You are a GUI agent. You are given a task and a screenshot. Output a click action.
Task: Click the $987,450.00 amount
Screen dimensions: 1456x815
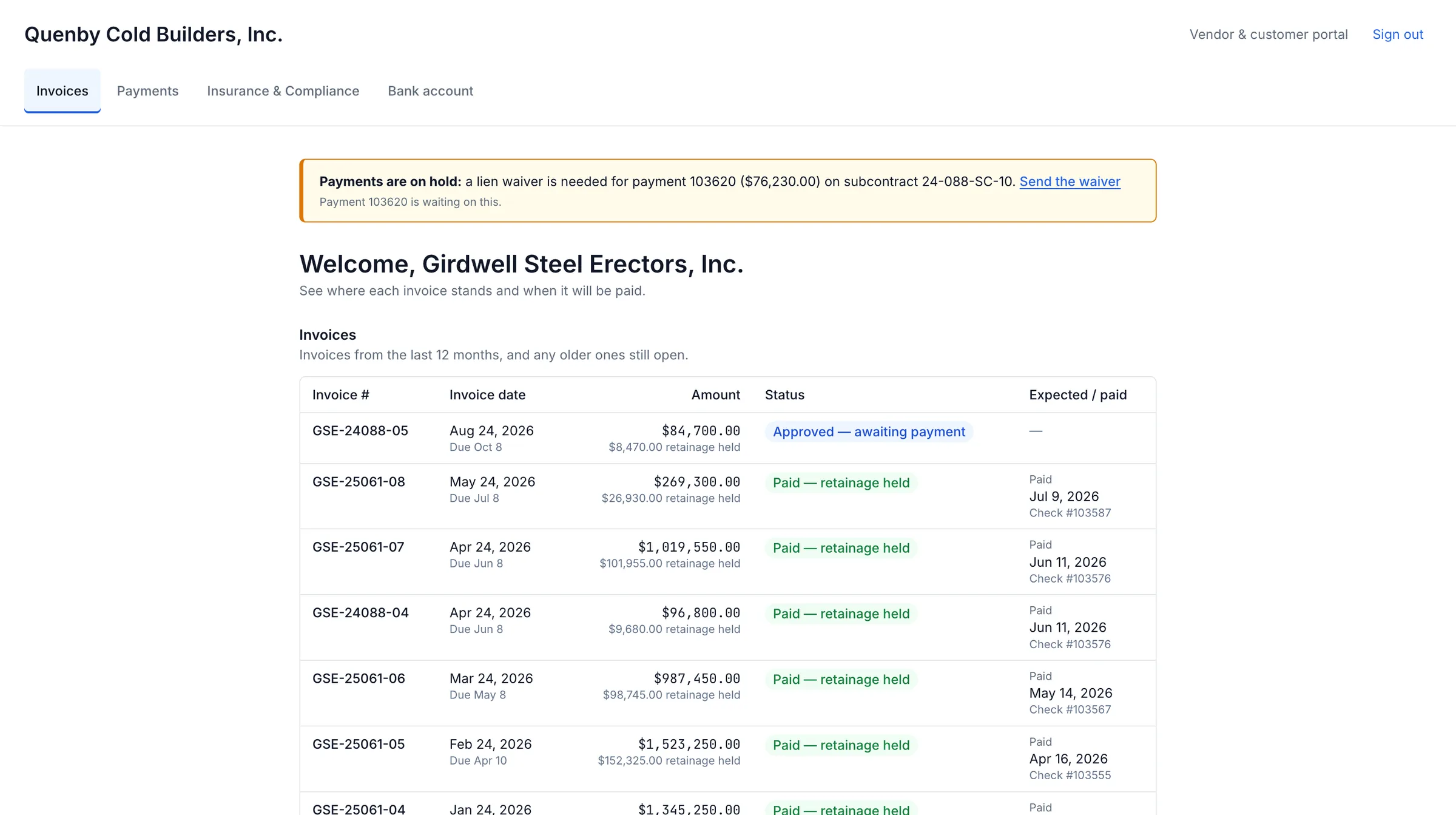pyautogui.click(x=697, y=678)
